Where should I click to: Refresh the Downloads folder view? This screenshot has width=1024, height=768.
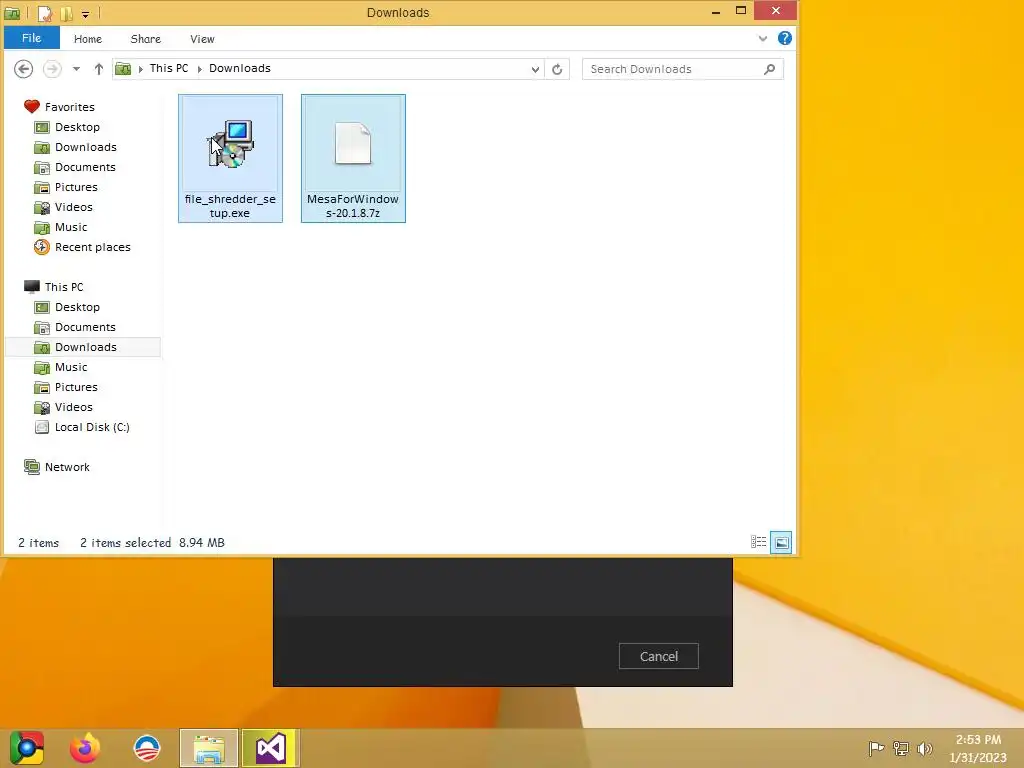pyautogui.click(x=557, y=69)
